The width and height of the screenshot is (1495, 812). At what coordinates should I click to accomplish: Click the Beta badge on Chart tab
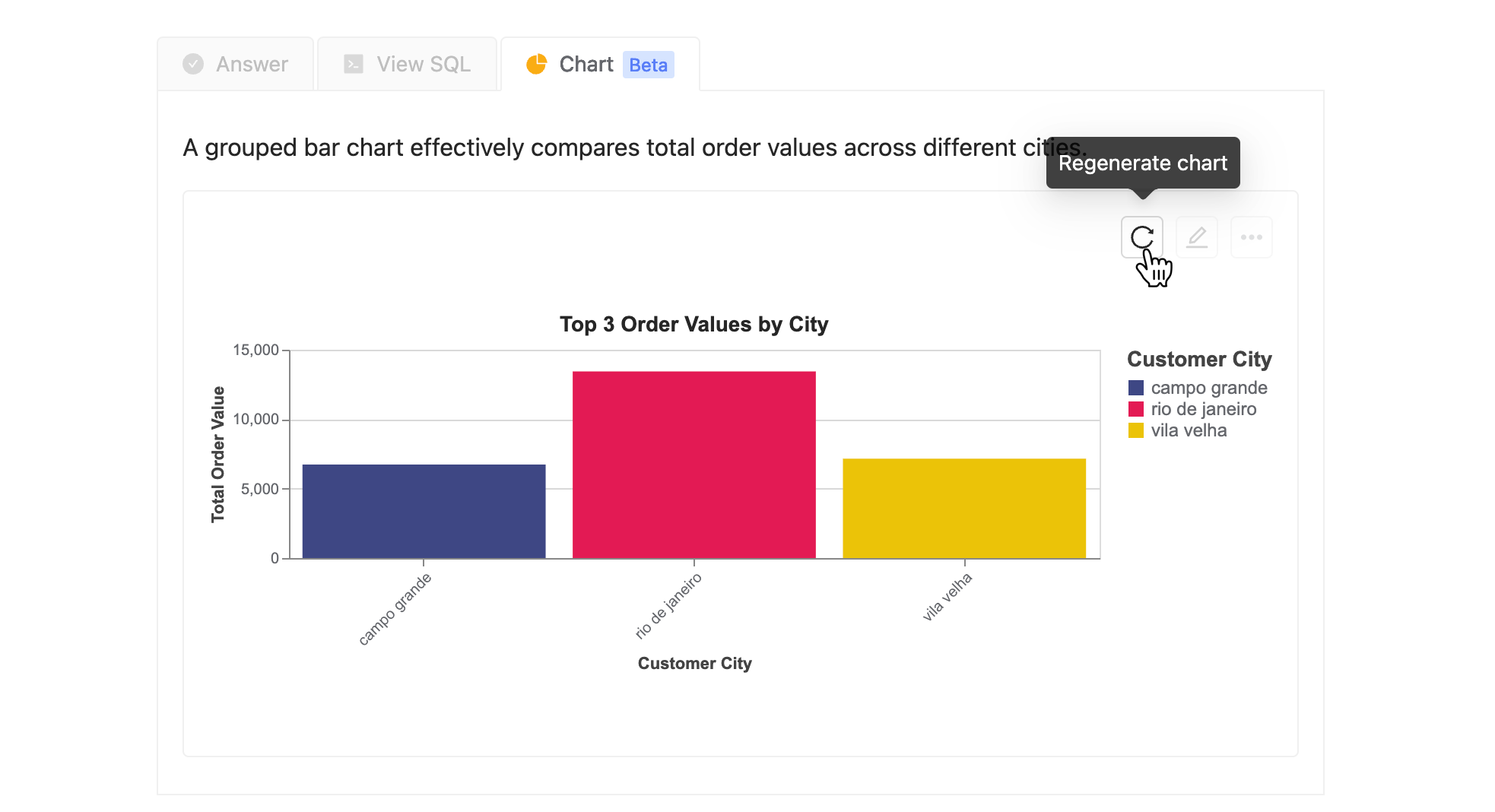(649, 65)
